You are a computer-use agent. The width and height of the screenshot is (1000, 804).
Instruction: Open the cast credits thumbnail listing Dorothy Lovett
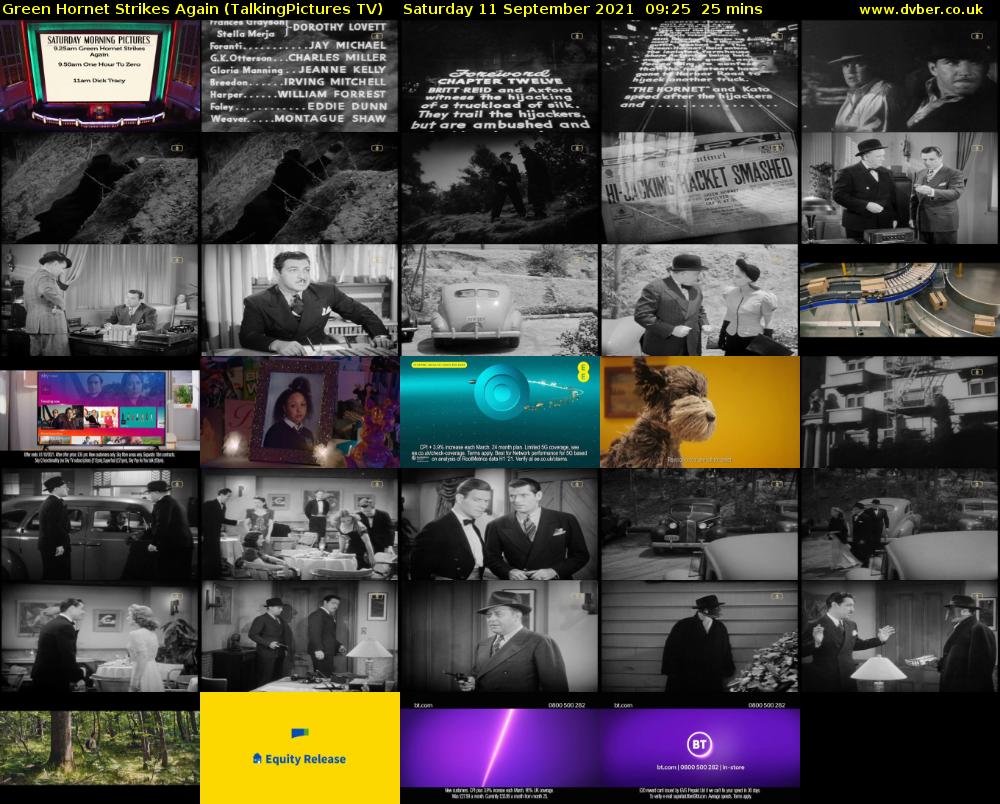(300, 76)
